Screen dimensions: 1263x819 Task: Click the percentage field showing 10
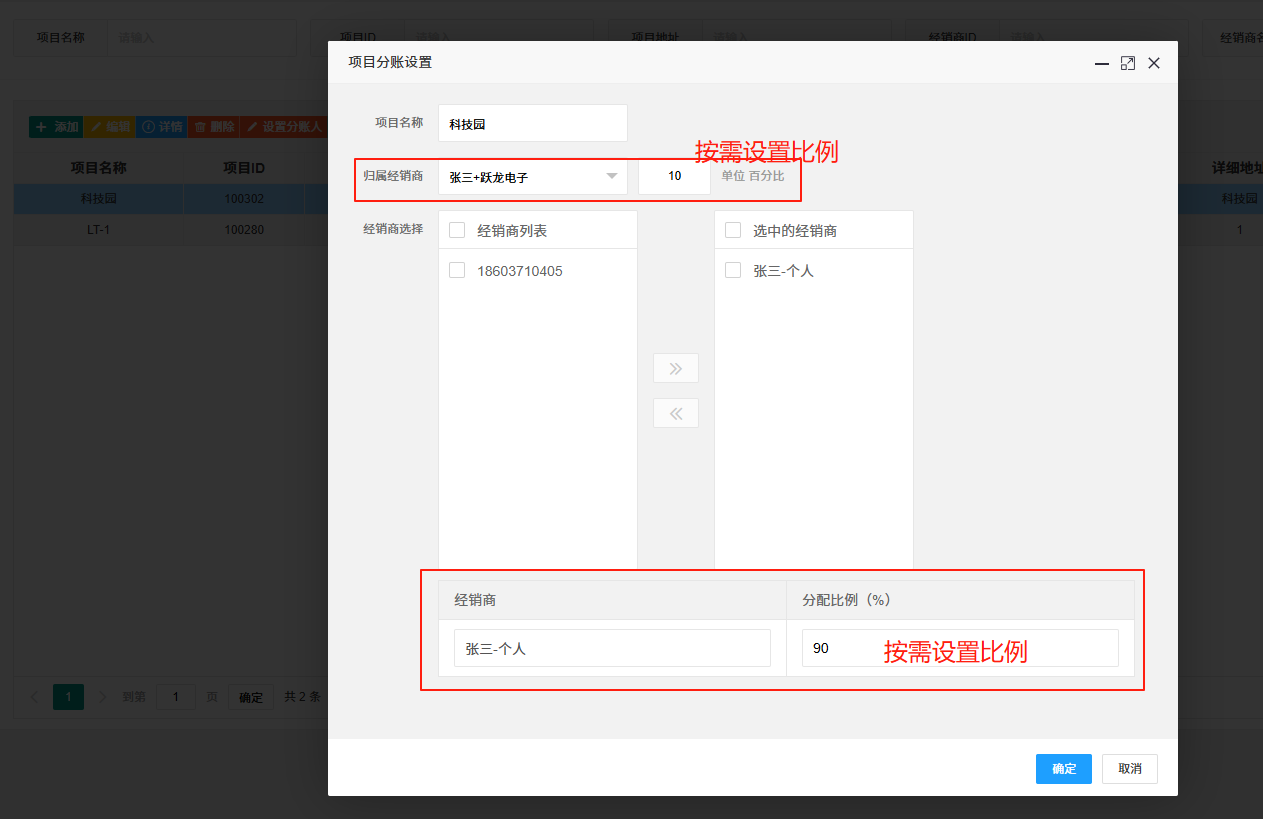tap(675, 176)
